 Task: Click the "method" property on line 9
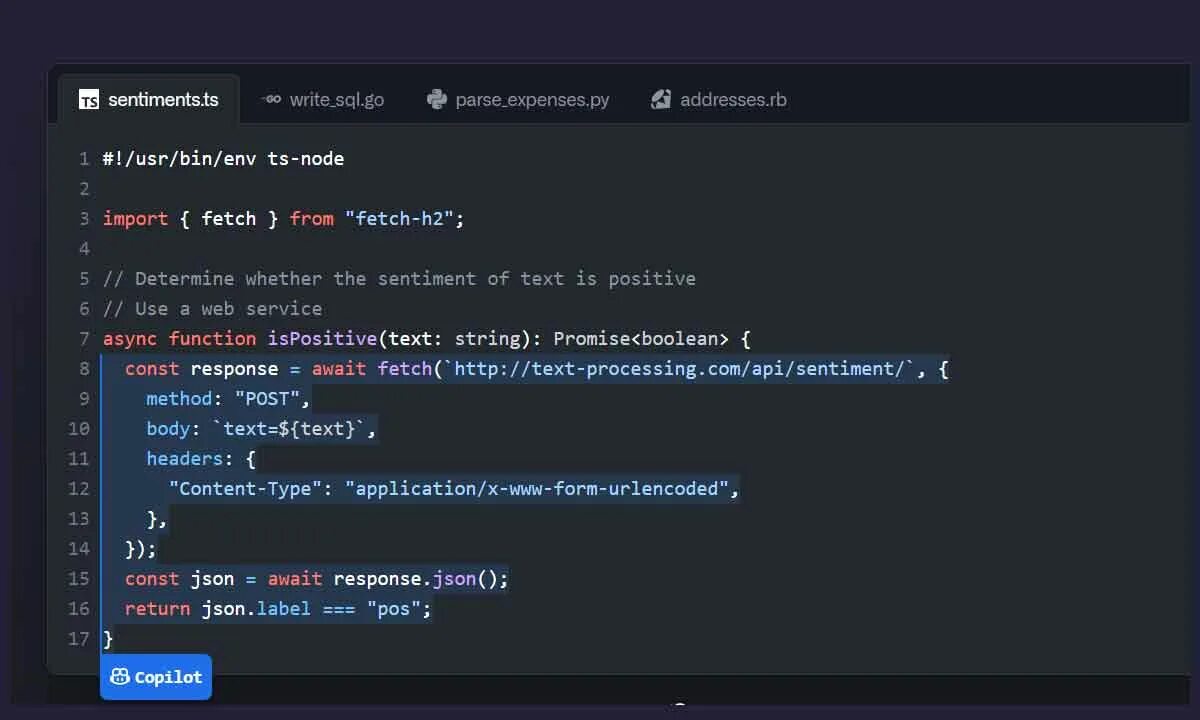click(179, 399)
